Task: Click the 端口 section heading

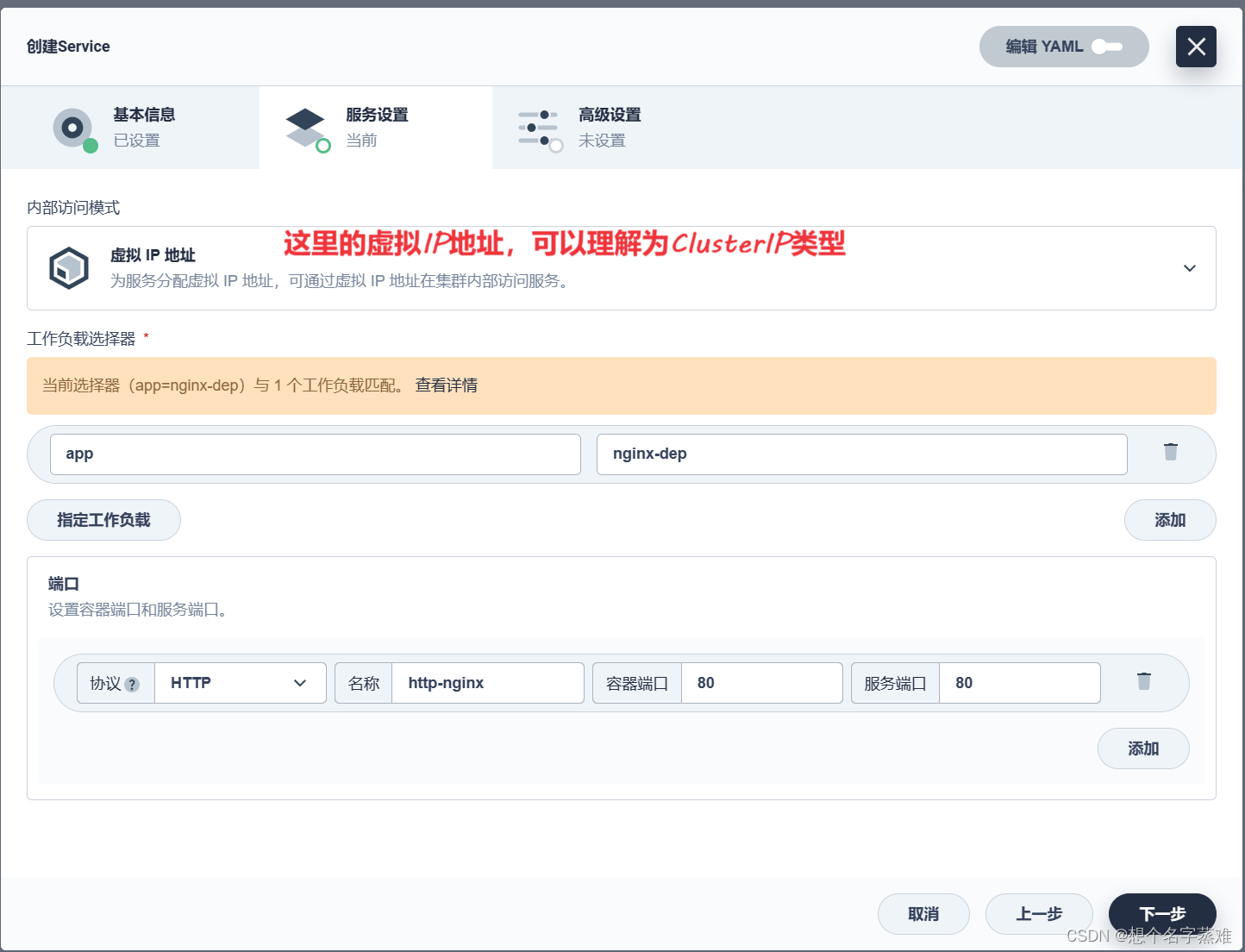Action: pos(64,584)
